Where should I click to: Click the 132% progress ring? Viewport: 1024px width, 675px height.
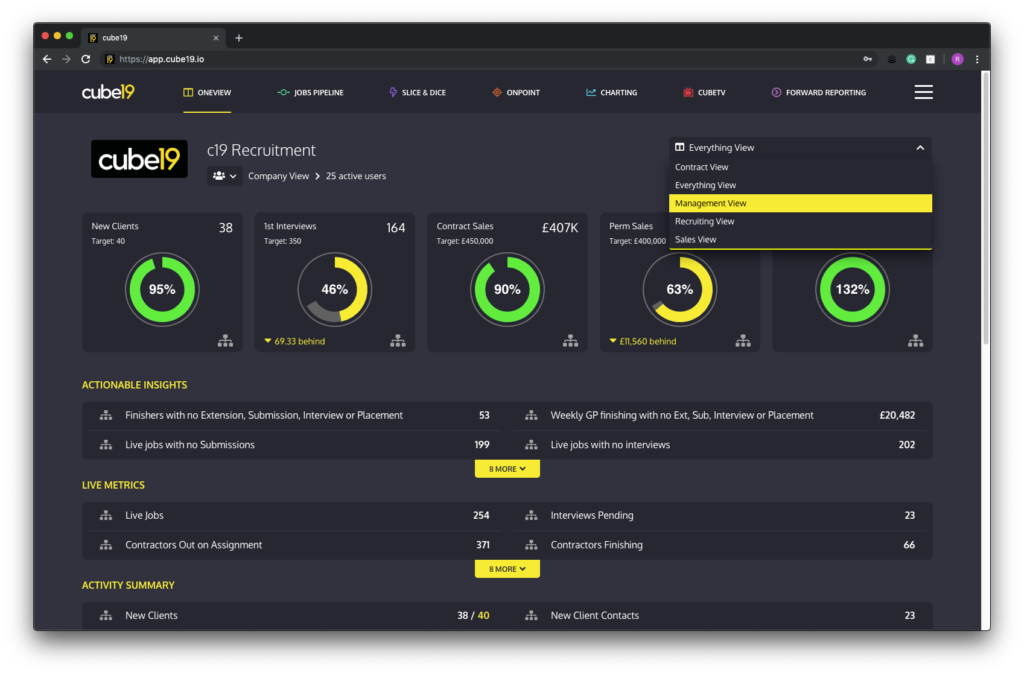[852, 289]
